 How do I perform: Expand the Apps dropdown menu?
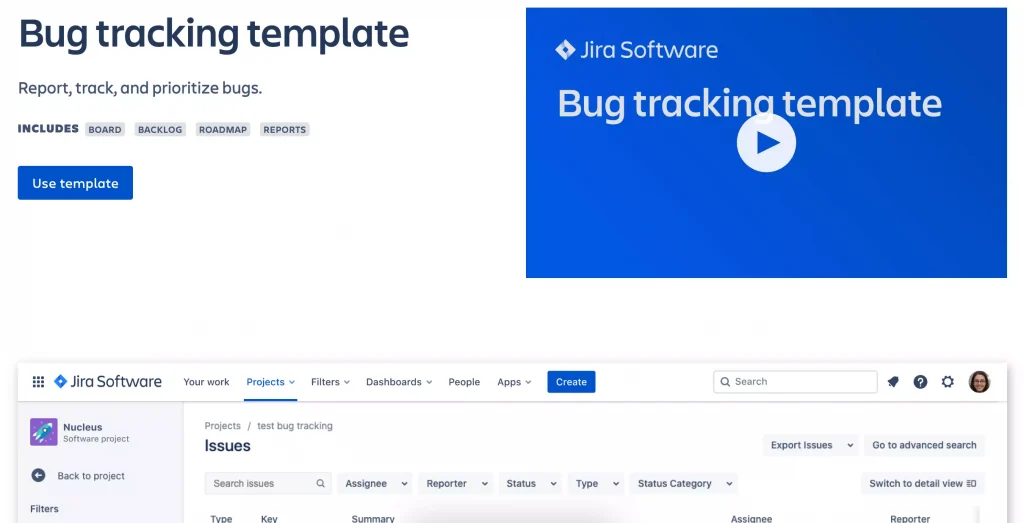click(x=514, y=382)
